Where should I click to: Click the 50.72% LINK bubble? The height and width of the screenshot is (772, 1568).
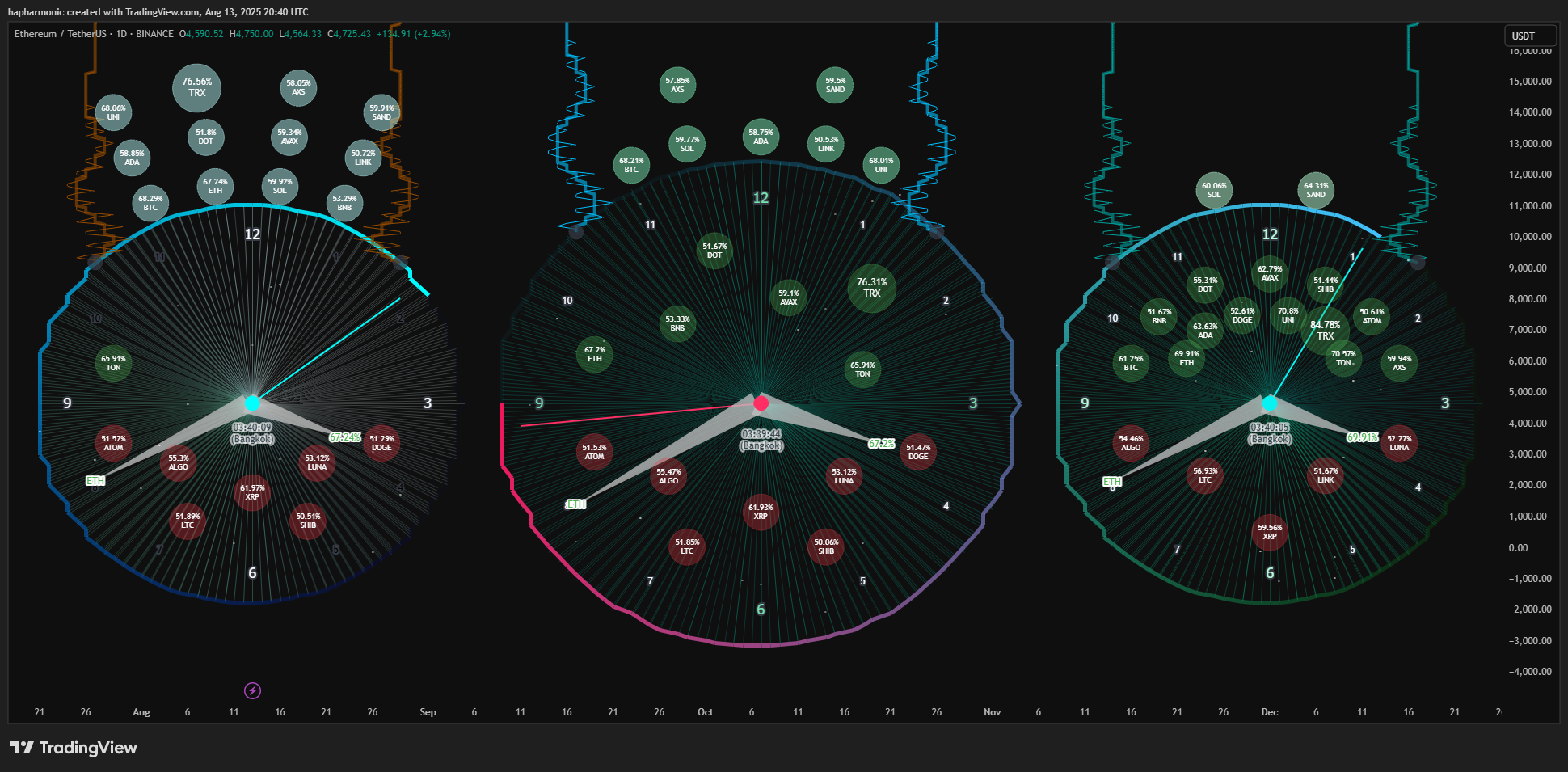tap(363, 158)
